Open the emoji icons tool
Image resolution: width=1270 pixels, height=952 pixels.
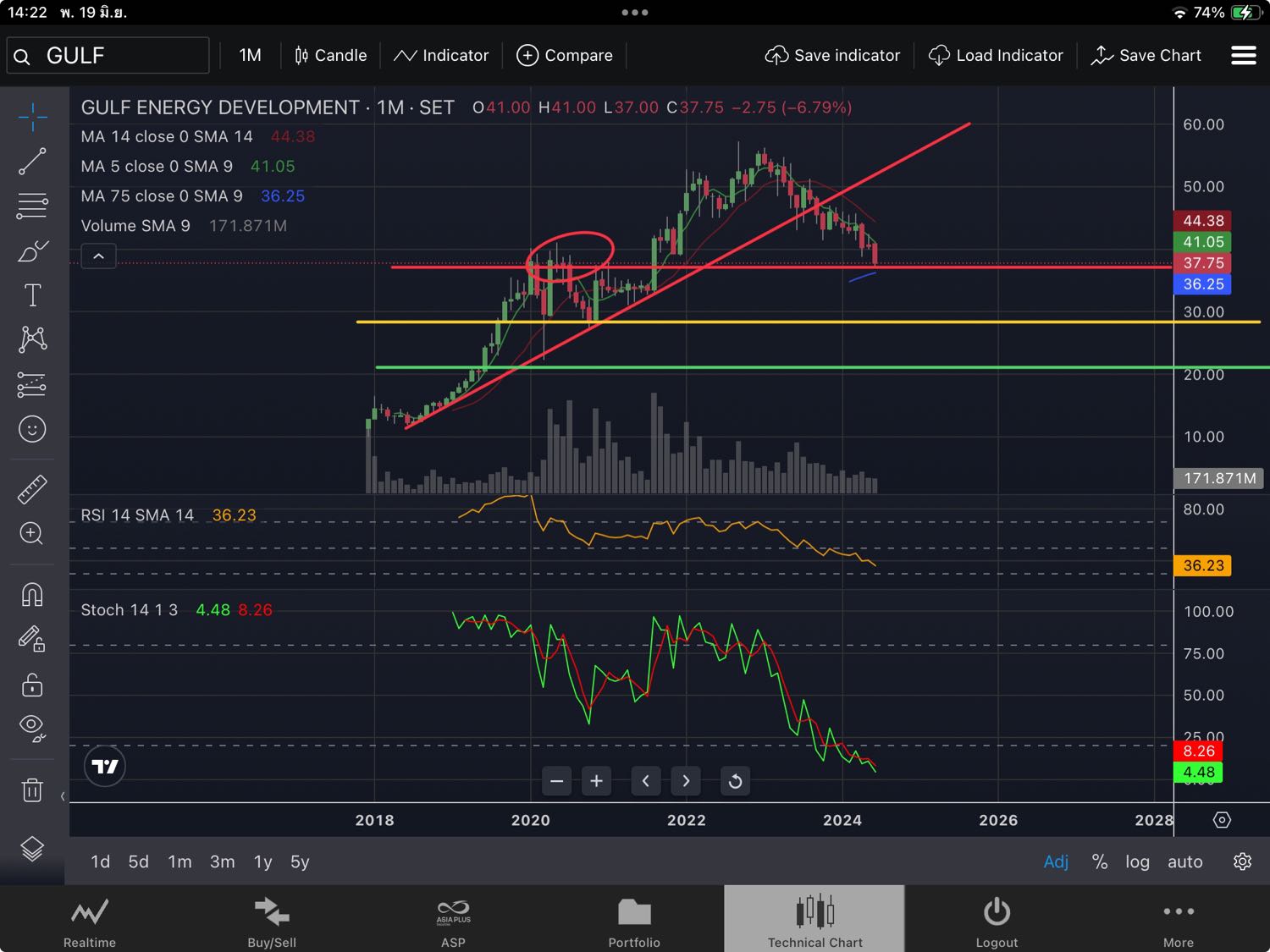coord(32,429)
